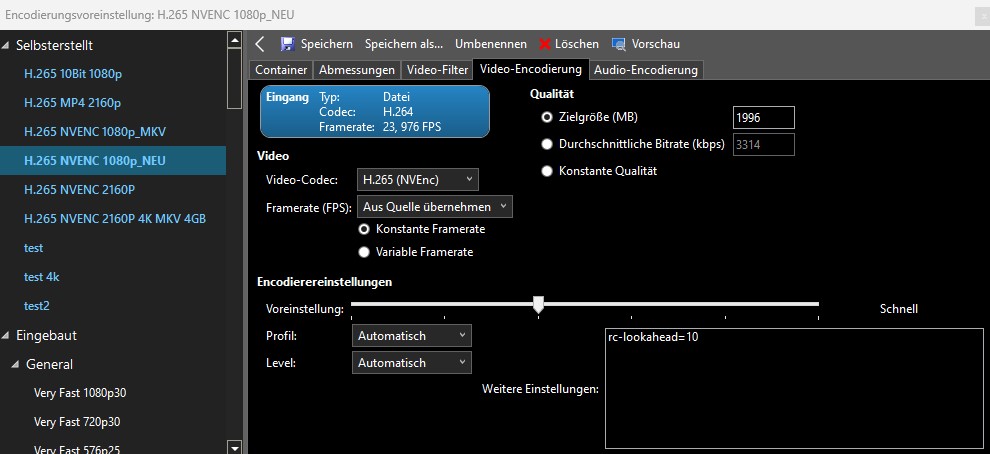Select the preset named test
This screenshot has width=990, height=454.
[33, 248]
